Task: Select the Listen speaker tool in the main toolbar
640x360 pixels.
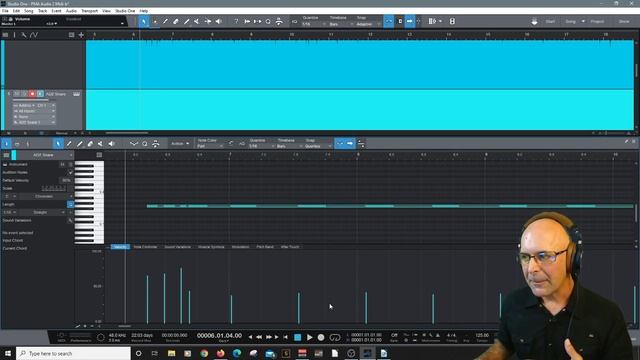Action: (x=218, y=21)
